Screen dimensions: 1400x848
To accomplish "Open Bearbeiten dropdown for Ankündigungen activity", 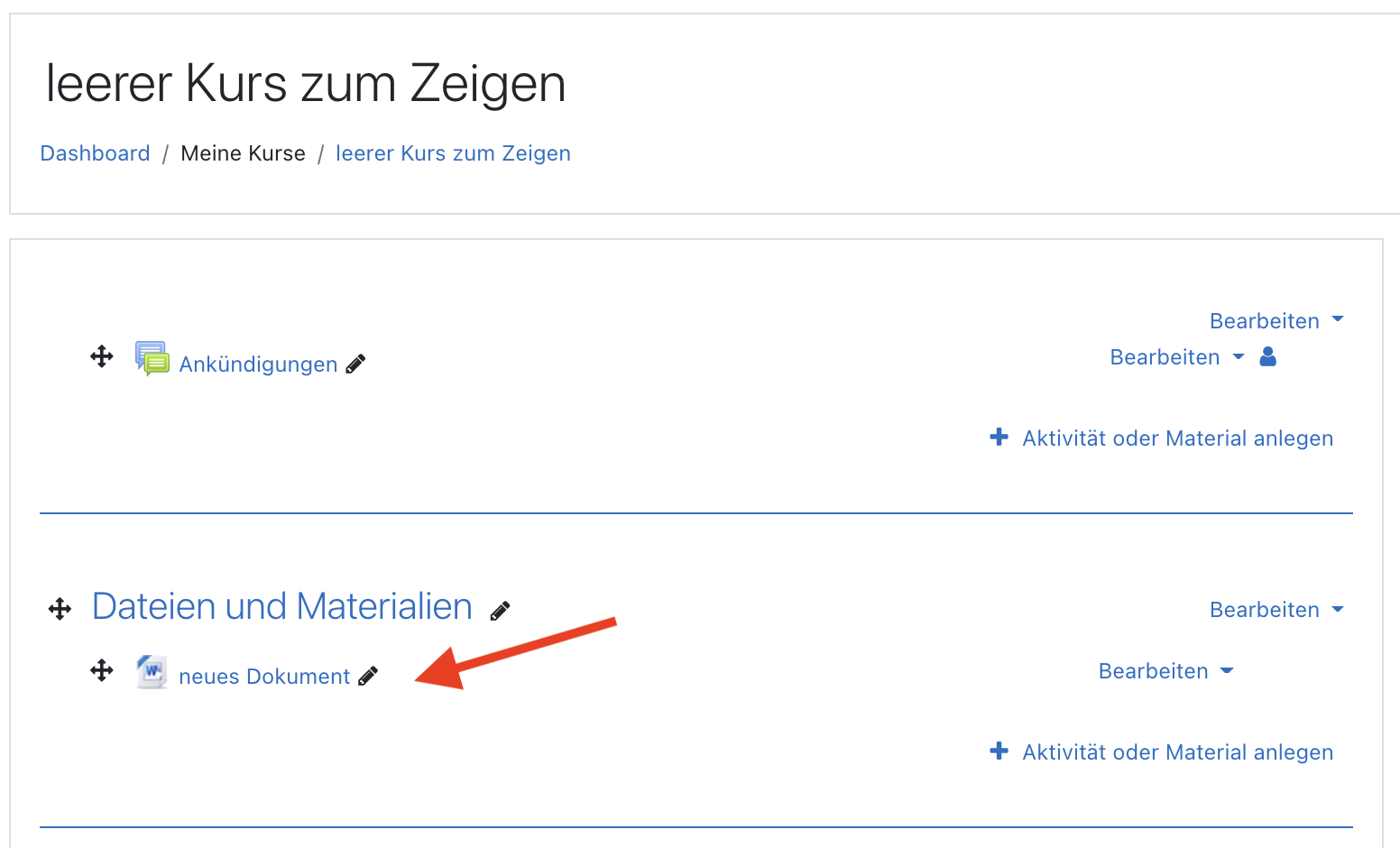I will (x=1176, y=357).
